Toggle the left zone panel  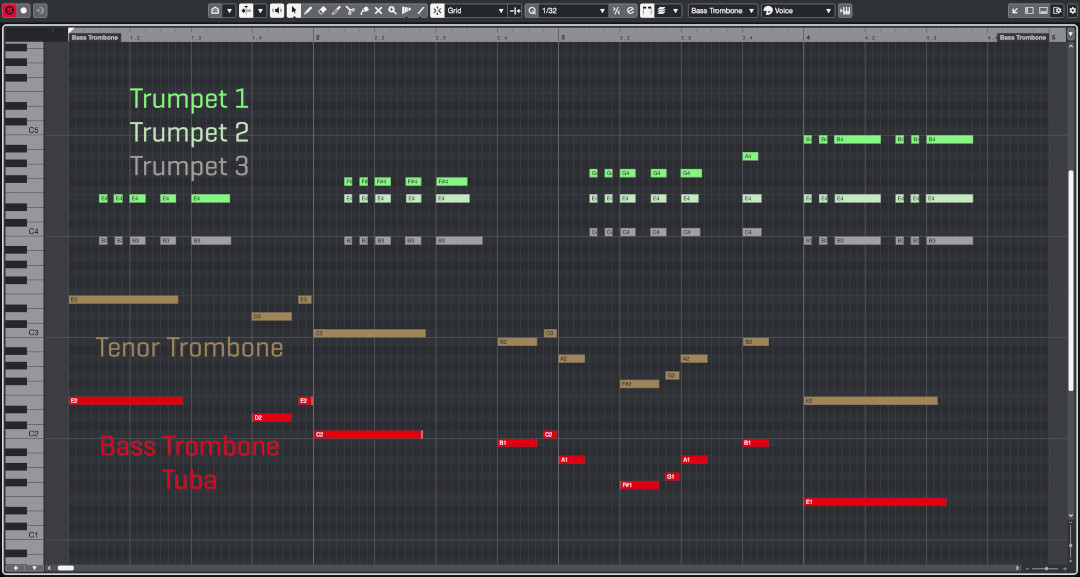1030,10
